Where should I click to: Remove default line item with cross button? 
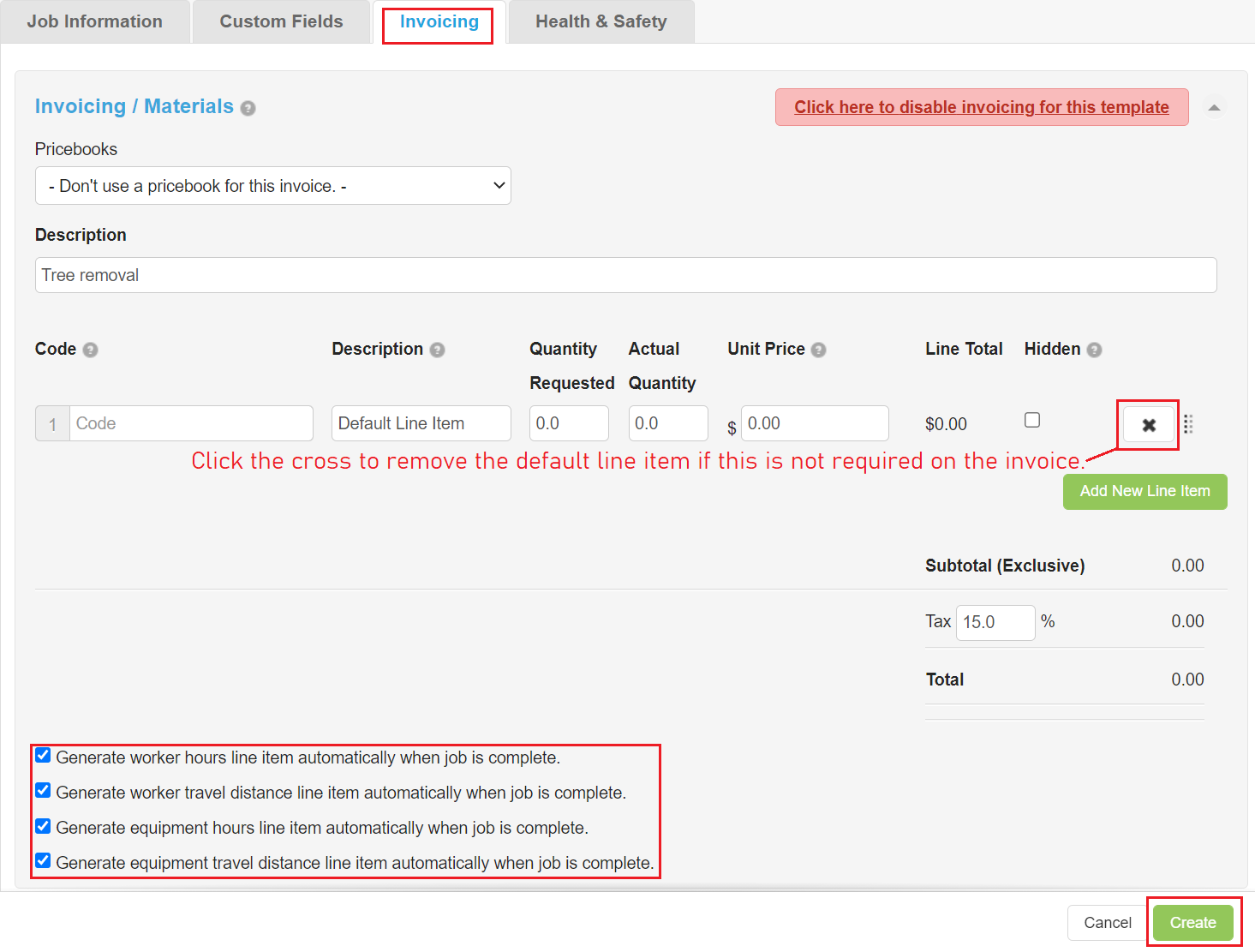click(1149, 425)
